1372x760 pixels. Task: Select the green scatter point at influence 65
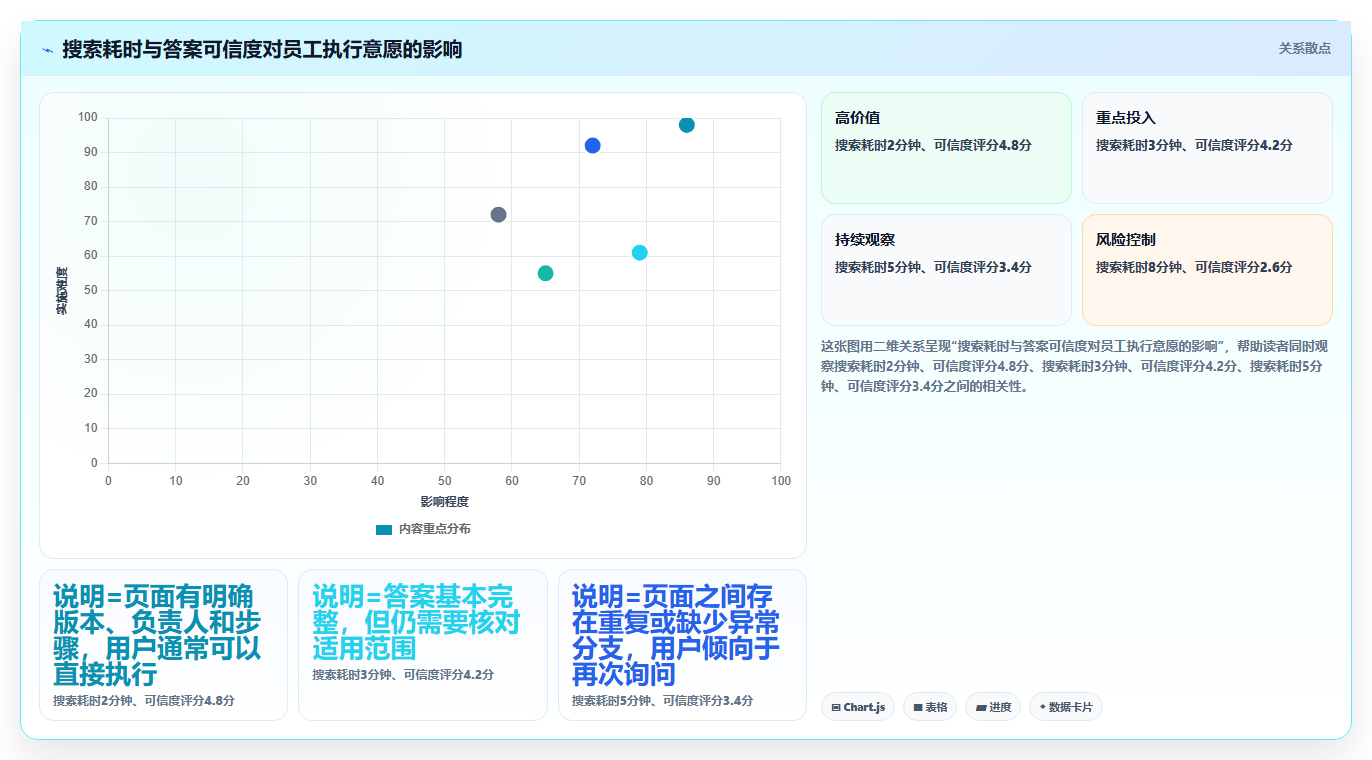[x=545, y=273]
